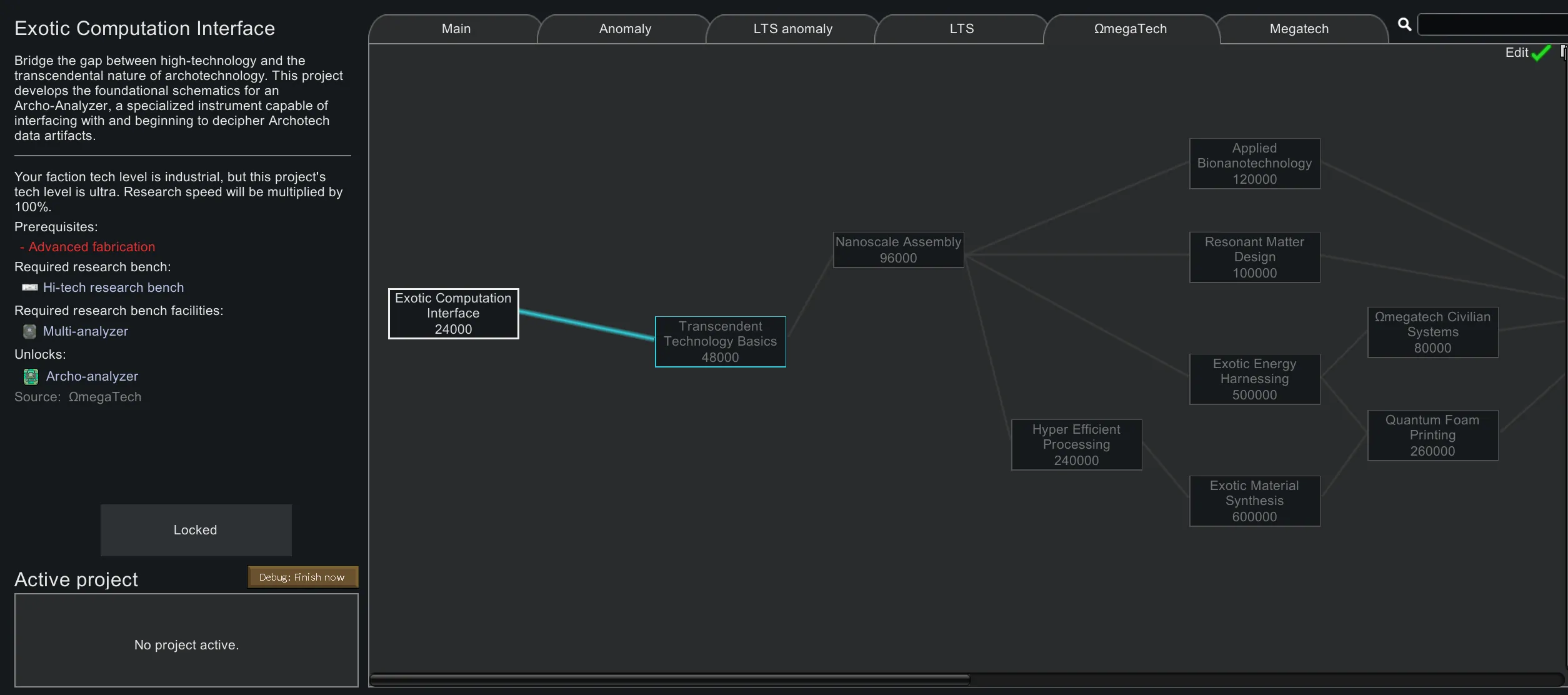Click the Hi-tech research bench icon
1568x695 pixels.
coord(29,287)
